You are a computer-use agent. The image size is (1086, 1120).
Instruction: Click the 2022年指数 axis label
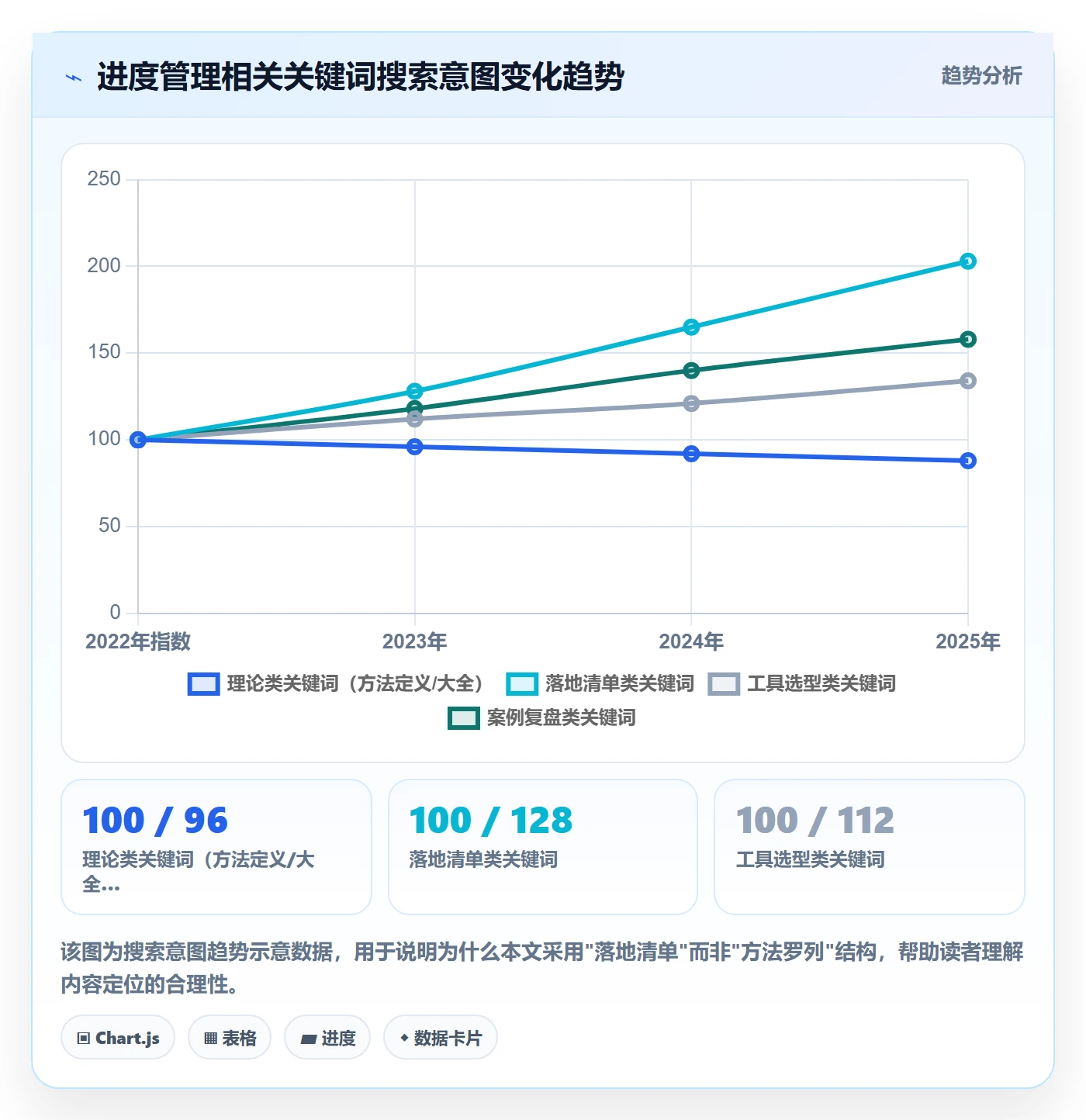(x=138, y=641)
